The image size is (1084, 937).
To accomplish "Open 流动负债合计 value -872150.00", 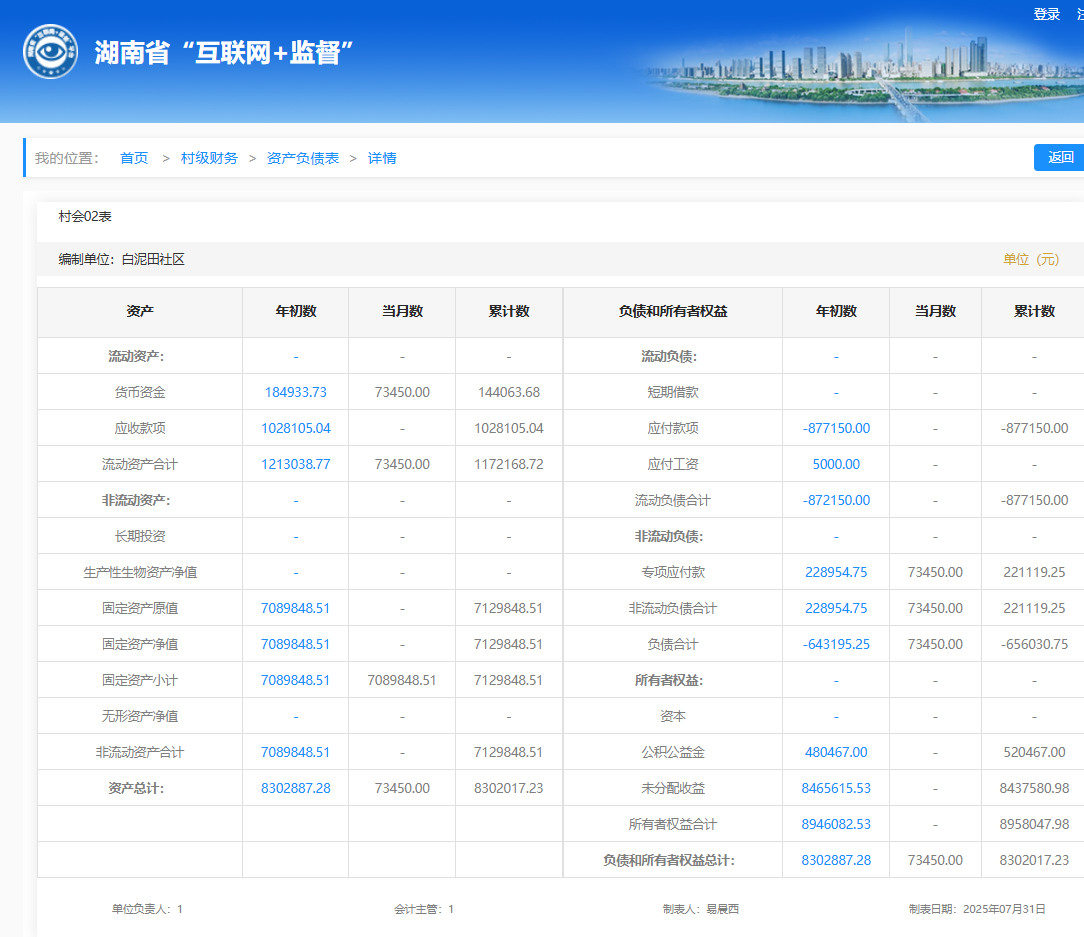I will pos(836,500).
